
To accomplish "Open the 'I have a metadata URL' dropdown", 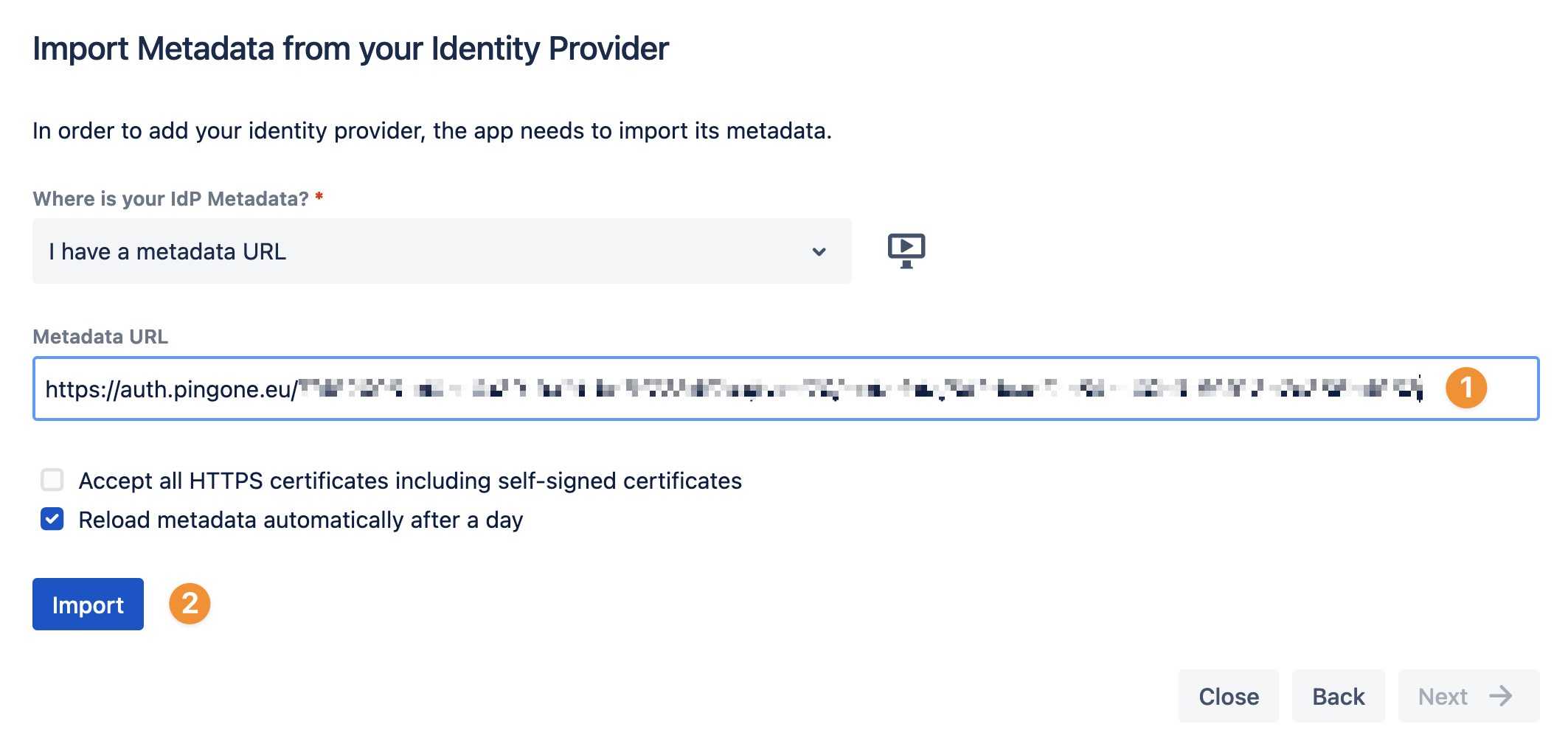I will click(442, 251).
